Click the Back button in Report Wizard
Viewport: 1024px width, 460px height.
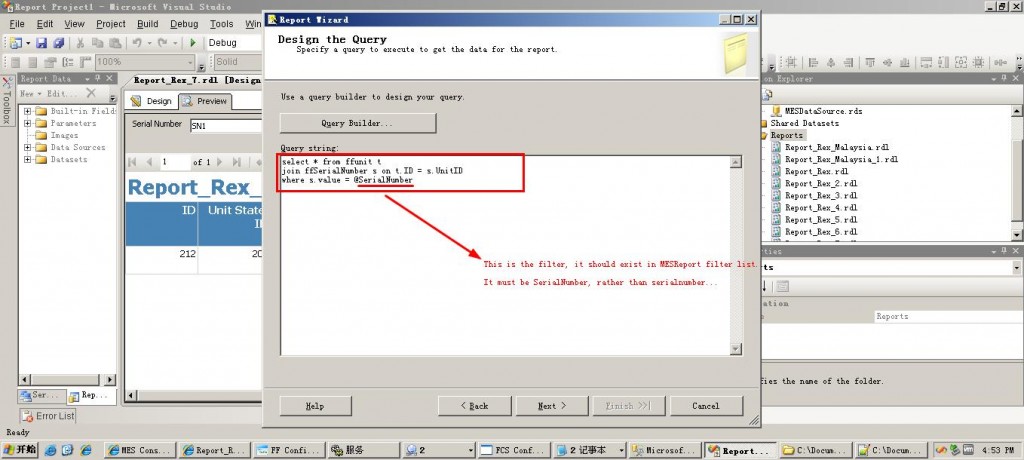click(x=474, y=406)
